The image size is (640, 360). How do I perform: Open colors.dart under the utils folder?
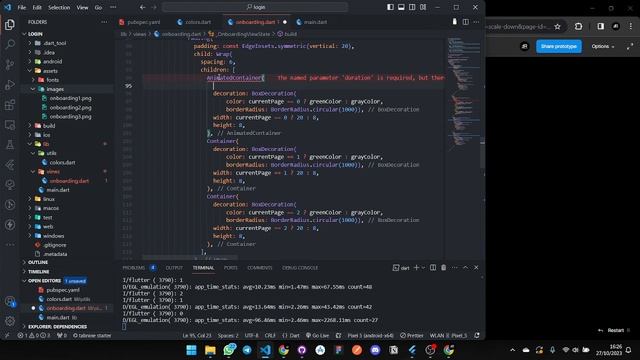click(62, 162)
